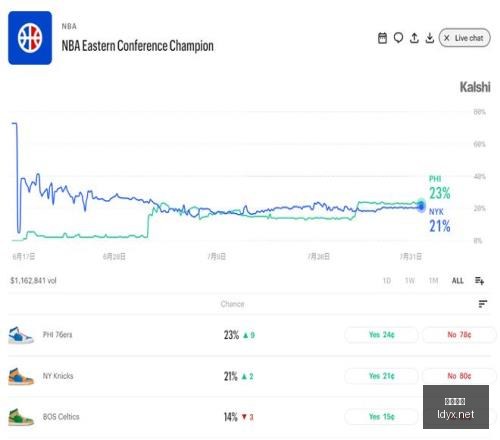Click the PHI 76ers sneaker icon

[x=21, y=335]
